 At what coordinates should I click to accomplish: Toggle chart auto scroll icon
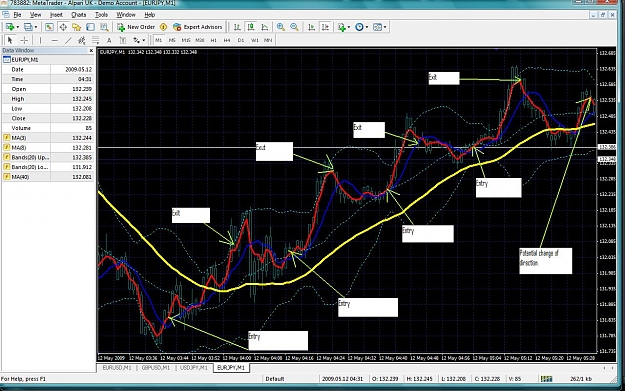(x=312, y=27)
